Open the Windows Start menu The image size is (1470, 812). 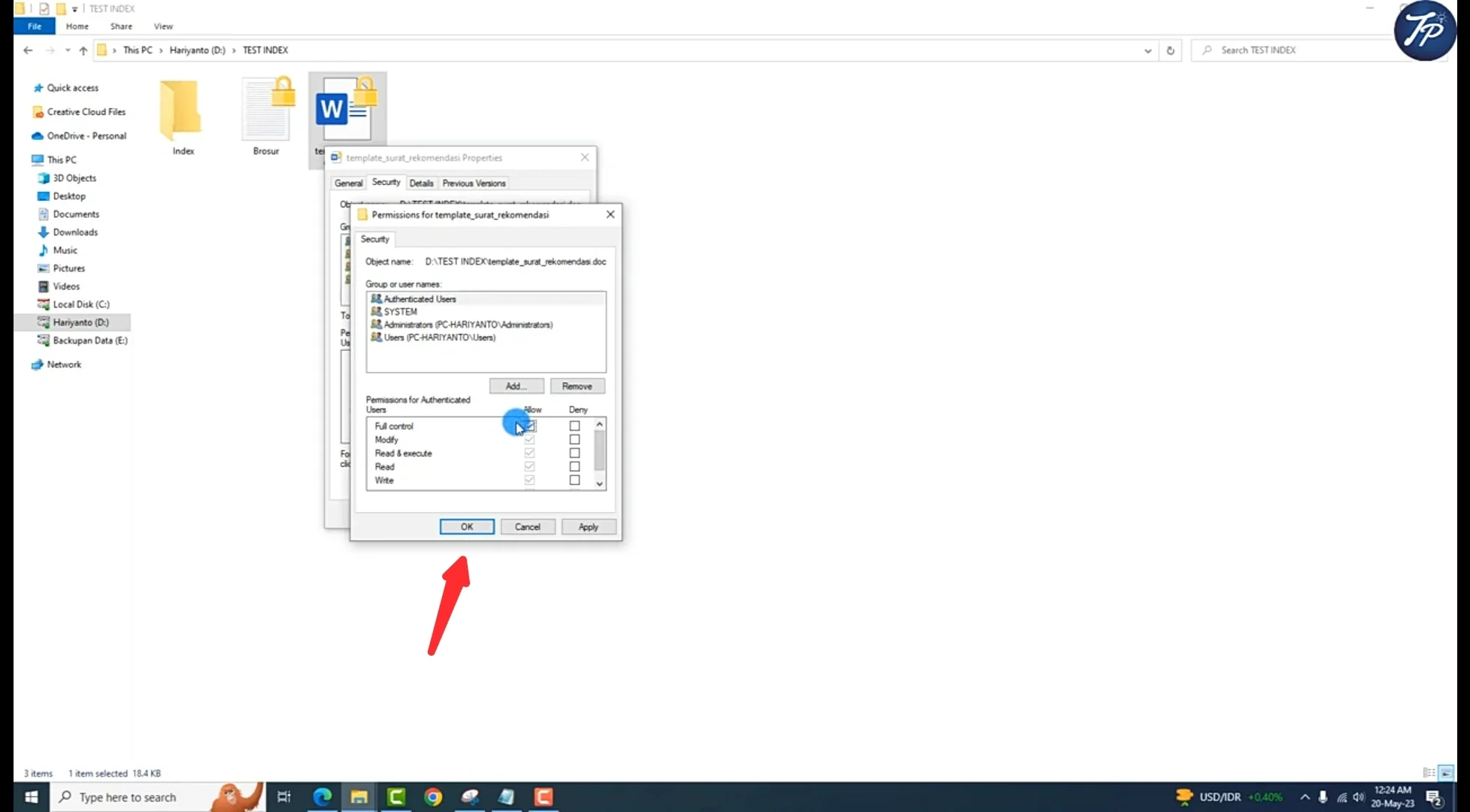[32, 797]
